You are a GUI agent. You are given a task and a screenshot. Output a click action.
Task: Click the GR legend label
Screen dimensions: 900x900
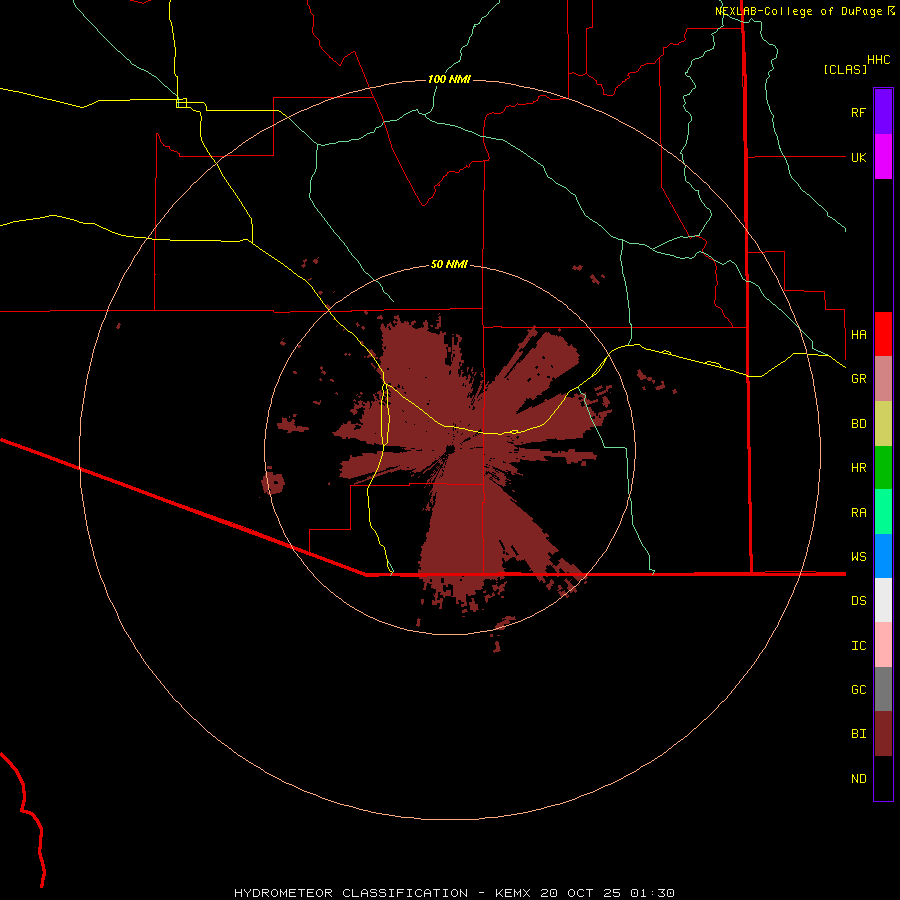858,379
